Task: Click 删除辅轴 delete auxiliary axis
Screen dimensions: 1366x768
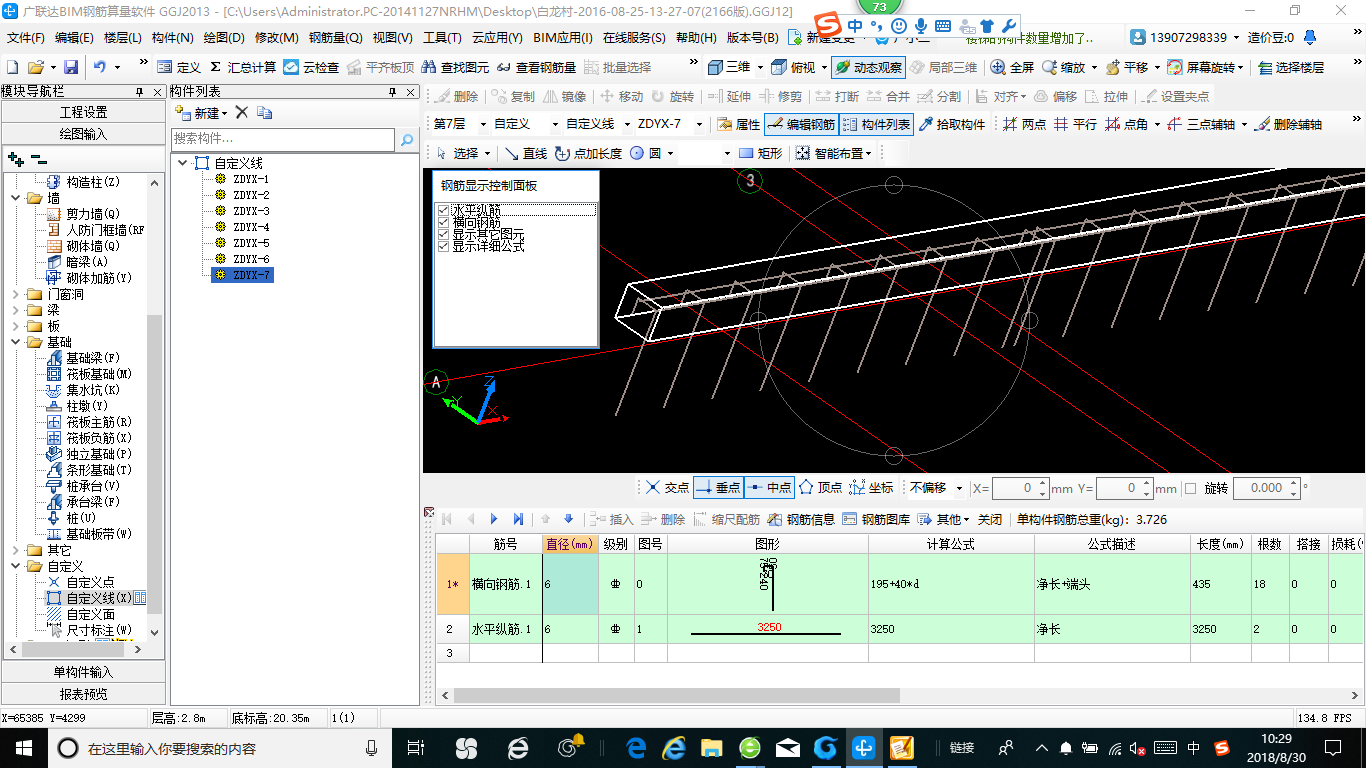Action: pos(1288,125)
